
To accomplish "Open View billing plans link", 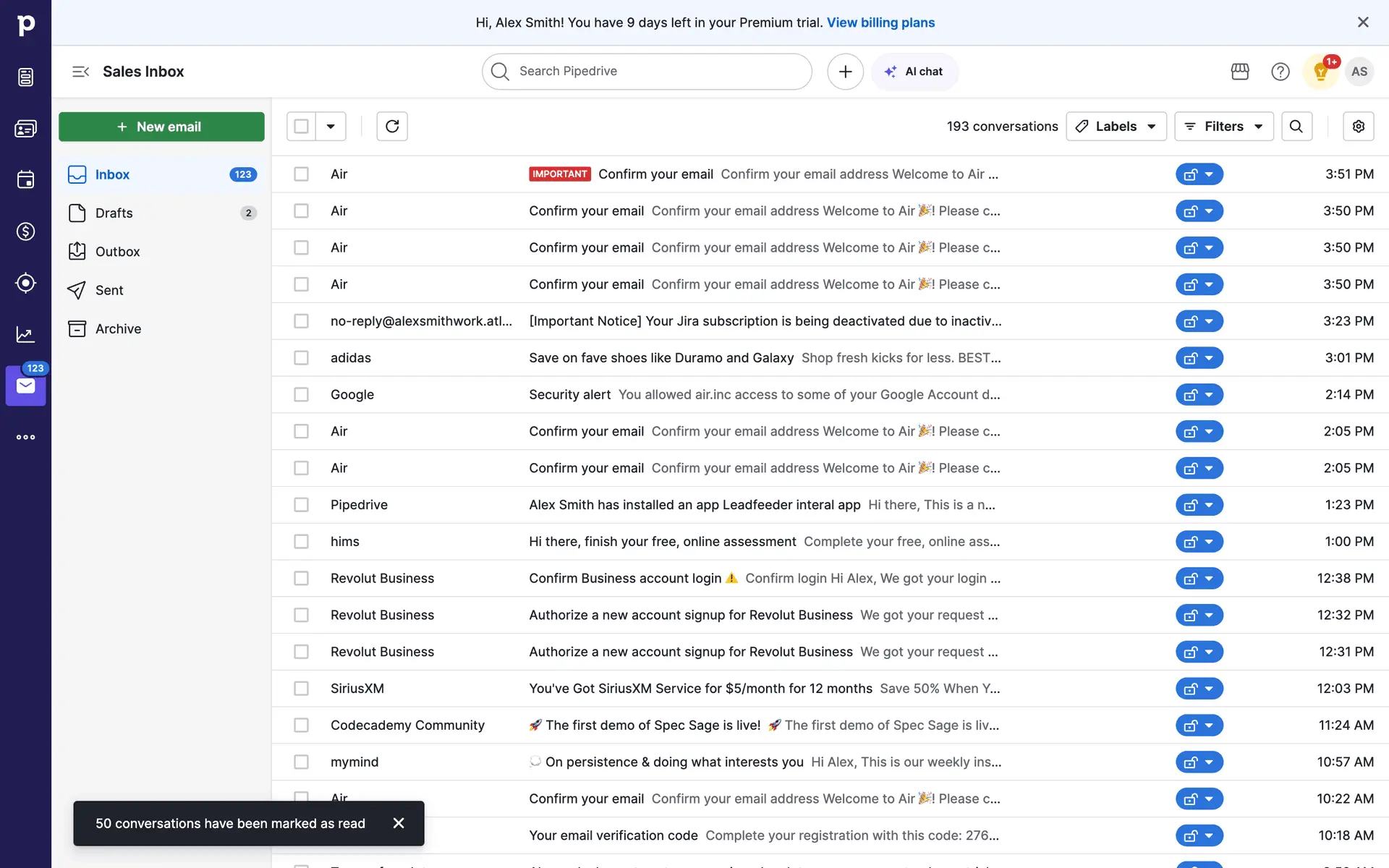I will (880, 22).
